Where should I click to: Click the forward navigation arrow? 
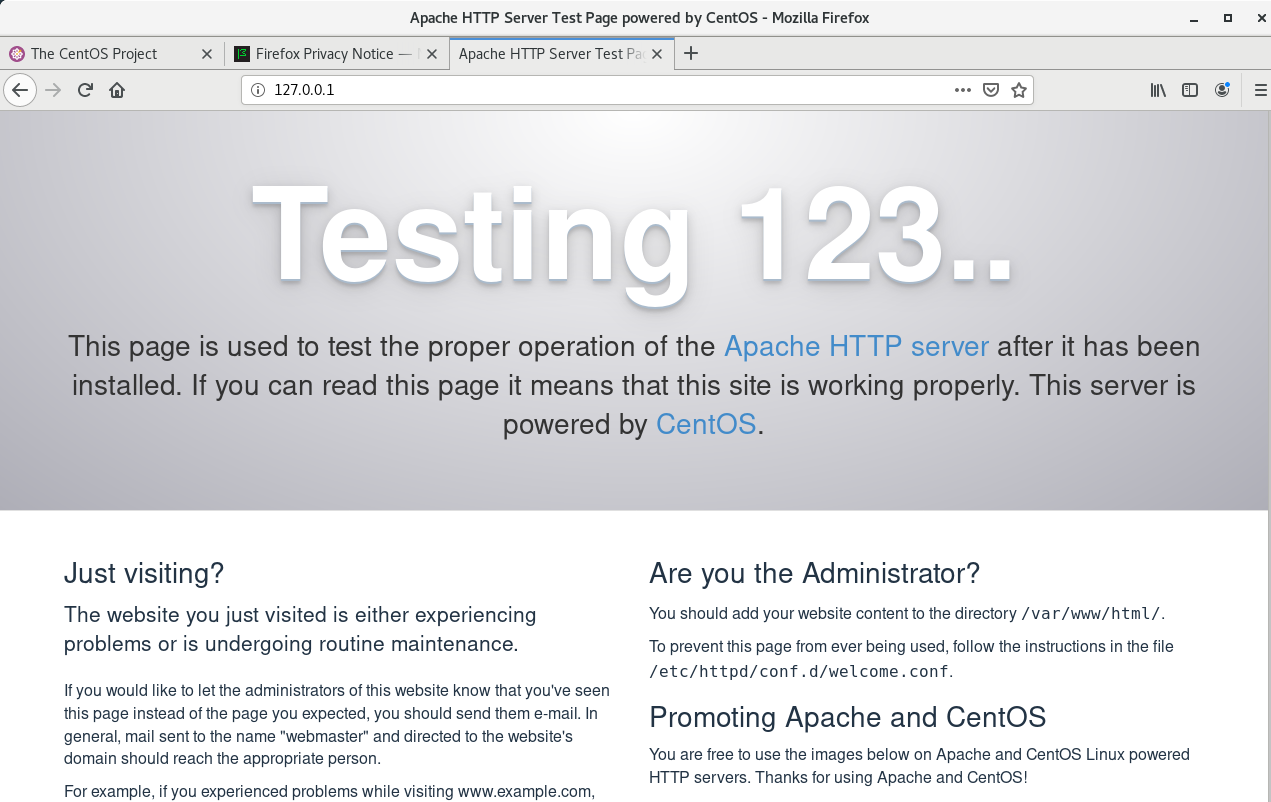[52, 90]
